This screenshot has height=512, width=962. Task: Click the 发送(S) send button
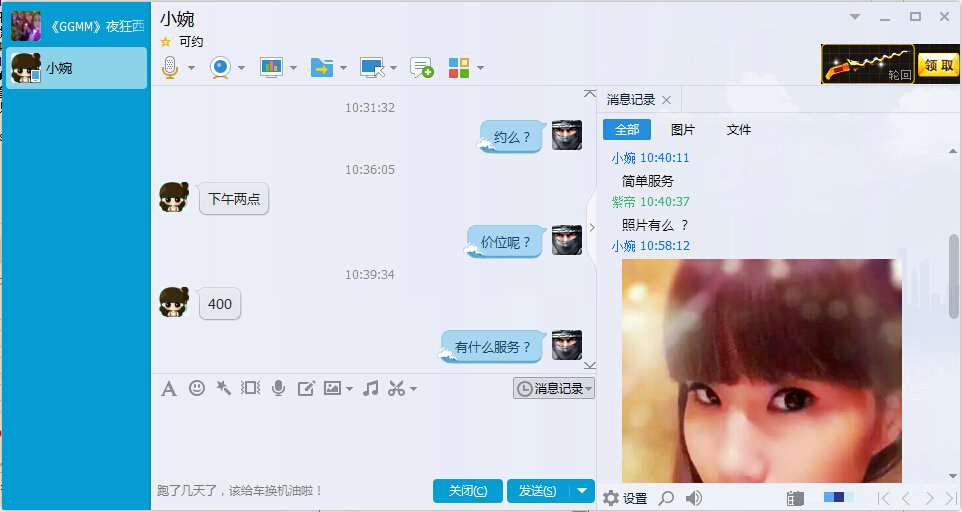click(x=538, y=491)
